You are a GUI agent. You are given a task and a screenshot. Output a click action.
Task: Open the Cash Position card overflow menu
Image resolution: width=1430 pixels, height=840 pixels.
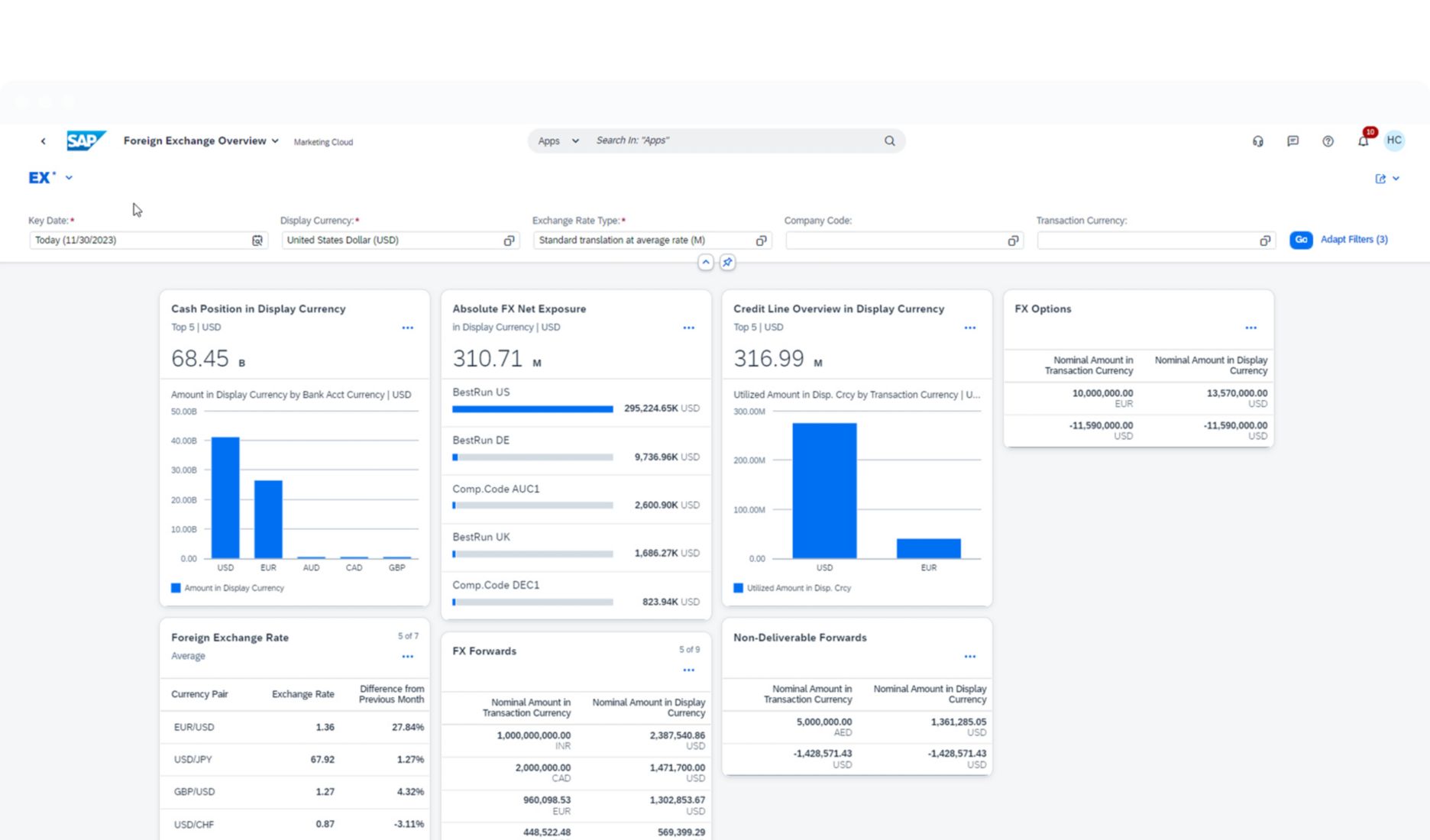click(407, 327)
